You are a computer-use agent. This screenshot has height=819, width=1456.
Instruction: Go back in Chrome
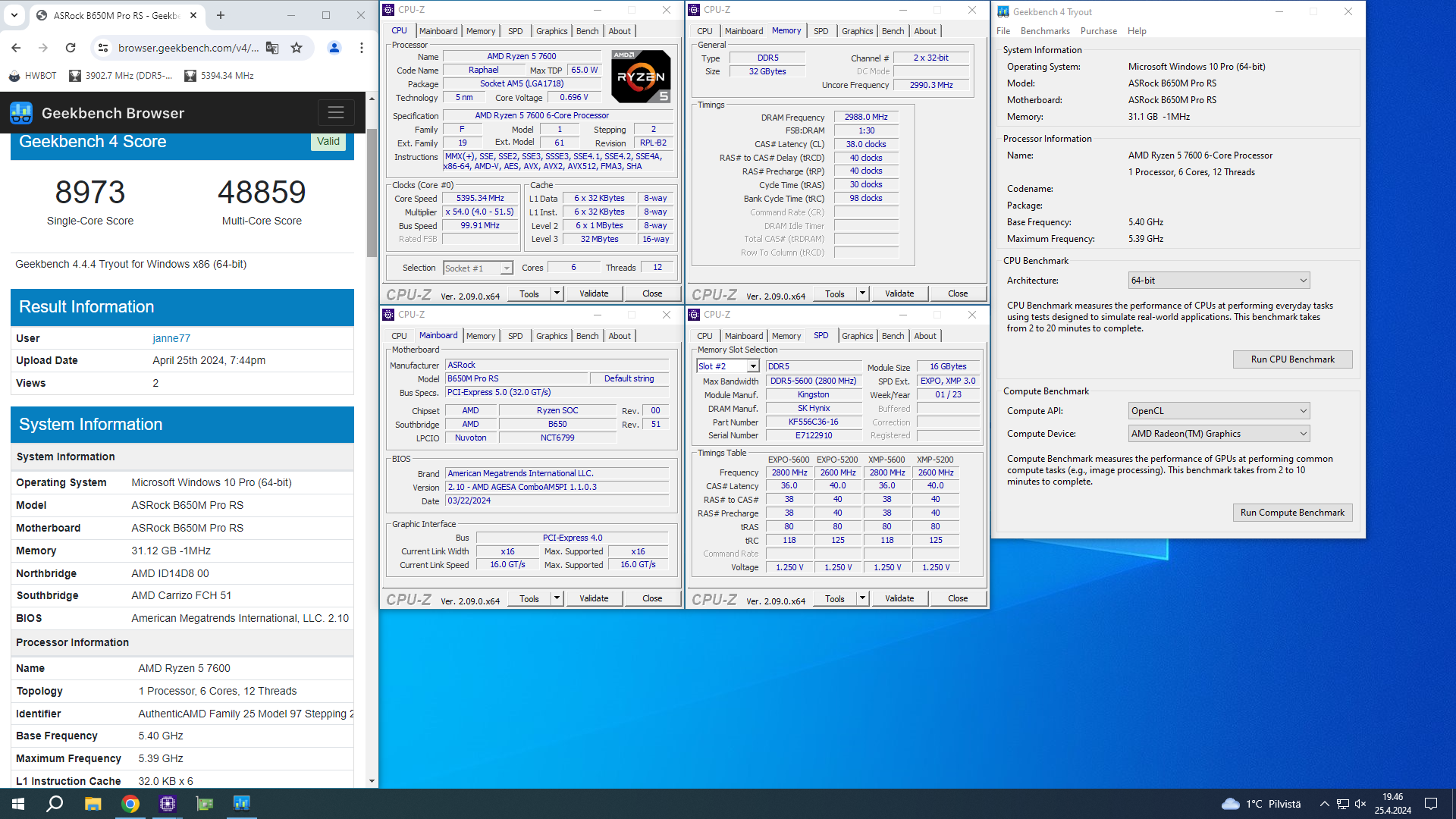tap(16, 48)
